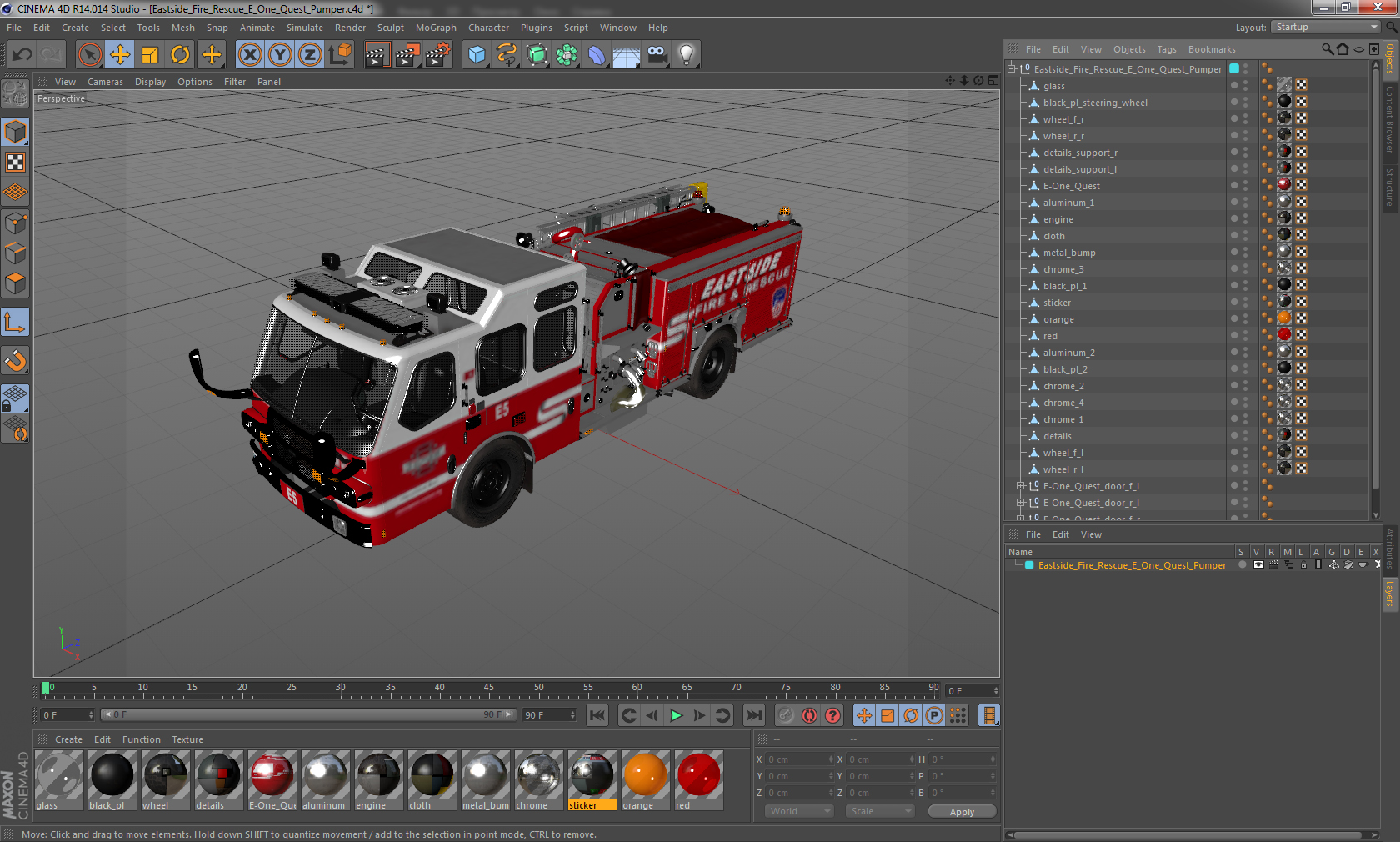Open the Sculpt menu
Viewport: 1400px width, 842px height.
pyautogui.click(x=390, y=28)
